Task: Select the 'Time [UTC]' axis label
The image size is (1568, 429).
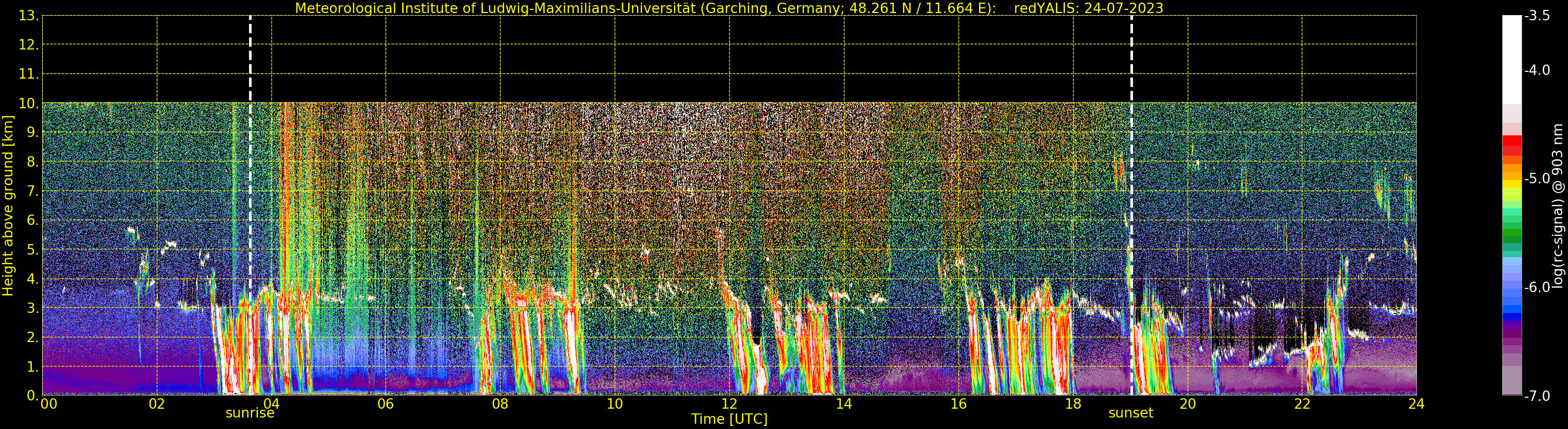Action: click(729, 419)
